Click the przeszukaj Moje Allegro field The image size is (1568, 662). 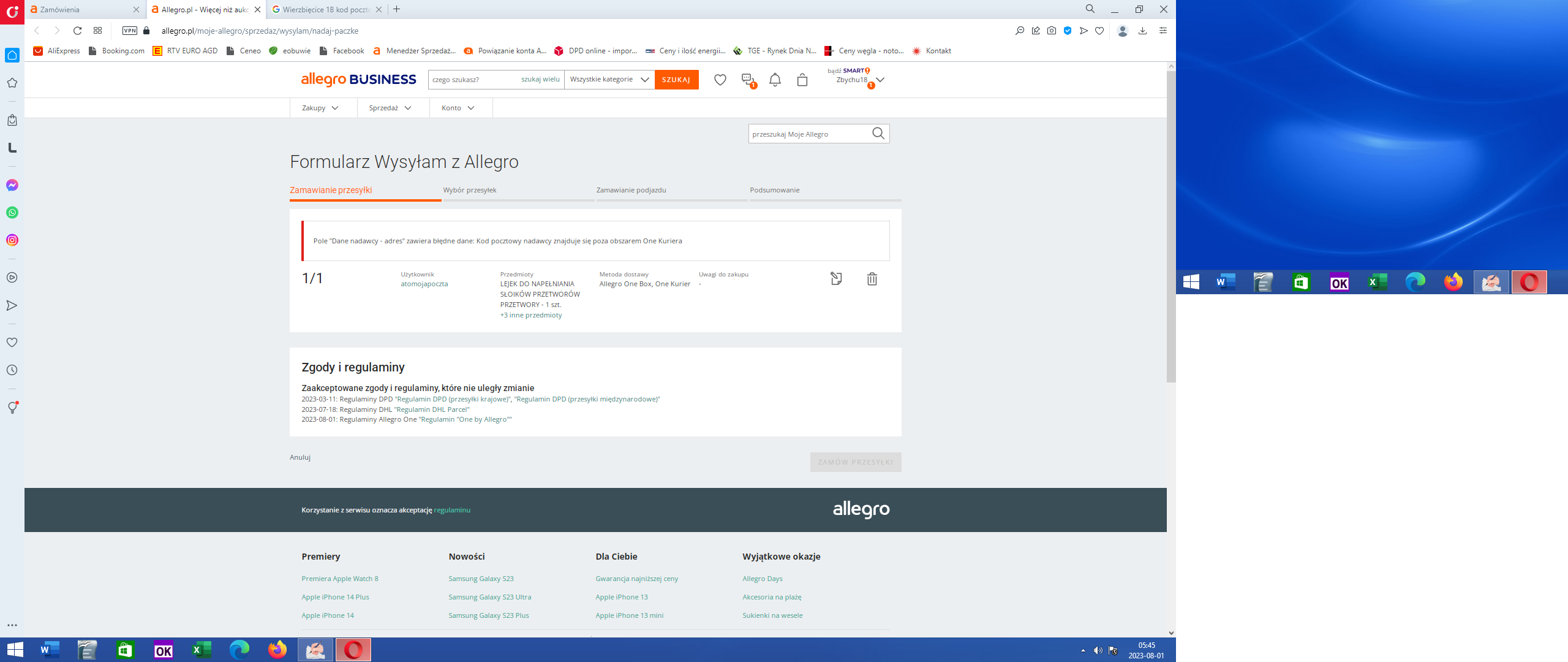[x=809, y=134]
